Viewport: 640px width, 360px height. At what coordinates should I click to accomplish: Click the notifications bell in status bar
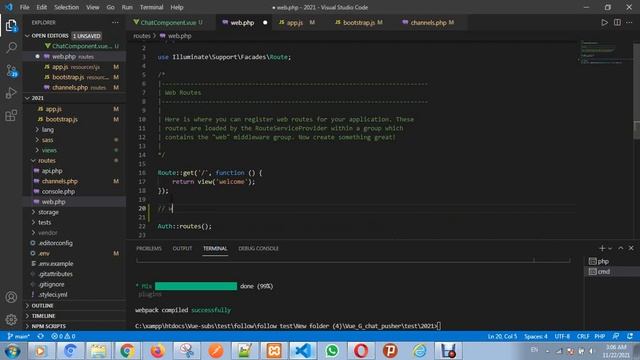point(630,336)
